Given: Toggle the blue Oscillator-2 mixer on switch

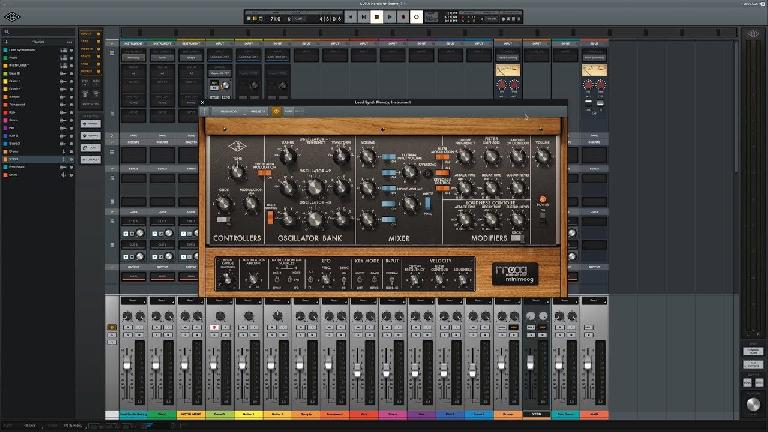Looking at the screenshot, I should (389, 189).
